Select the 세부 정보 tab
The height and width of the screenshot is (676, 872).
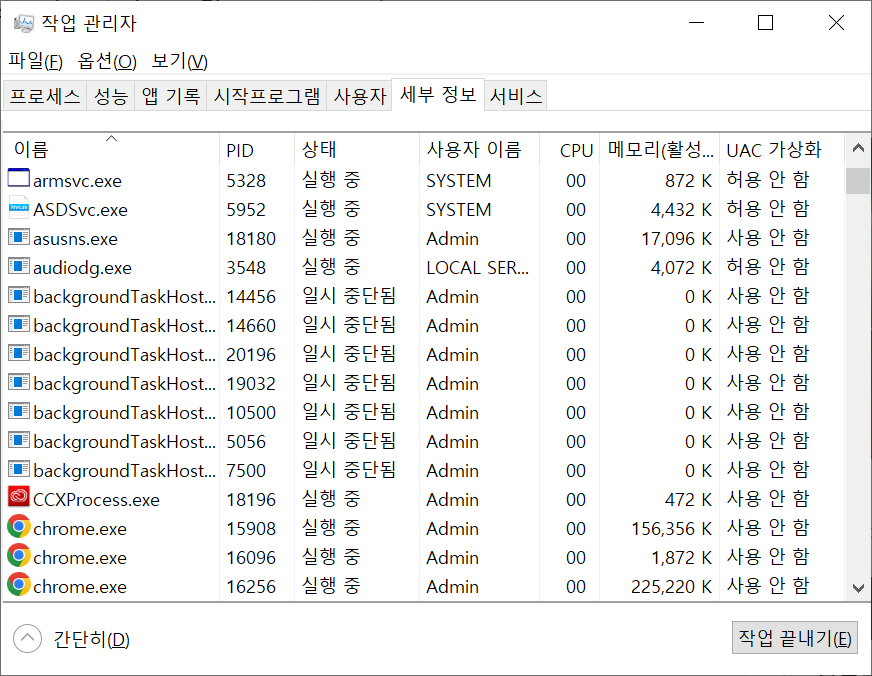(438, 95)
